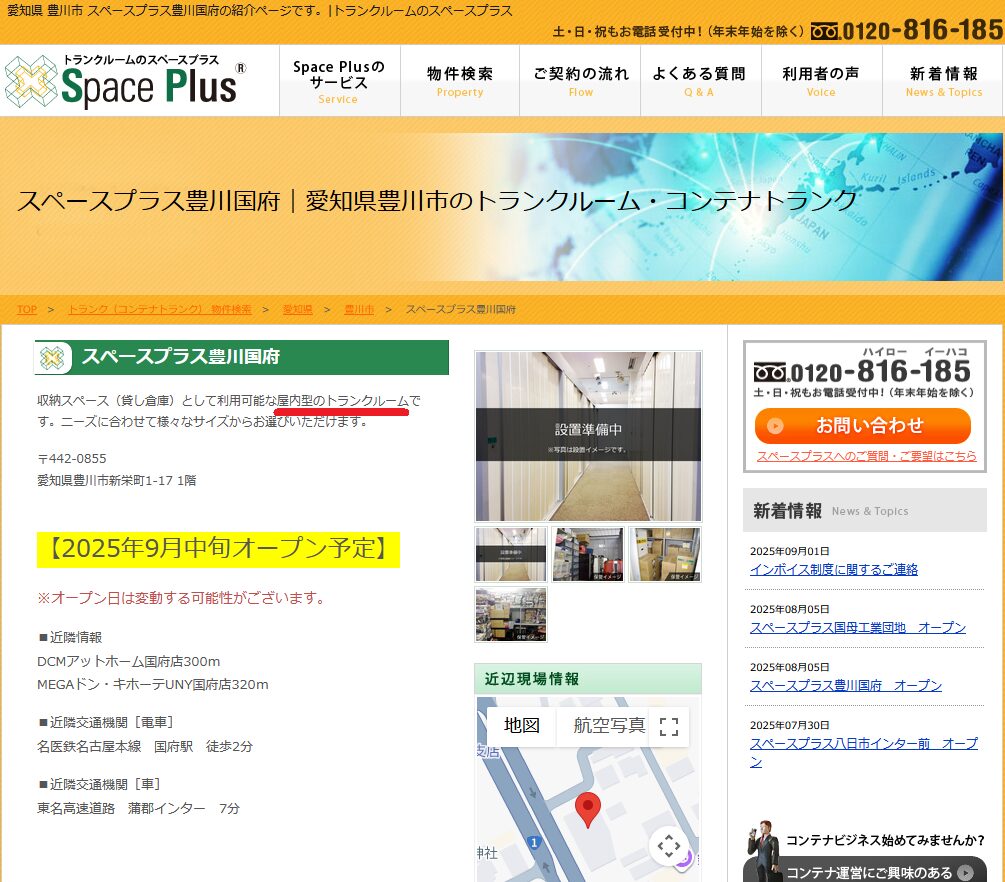Viewport: 1005px width, 882px height.
Task: Click the play arrow icon on お問い合わせ button
Action: point(775,426)
